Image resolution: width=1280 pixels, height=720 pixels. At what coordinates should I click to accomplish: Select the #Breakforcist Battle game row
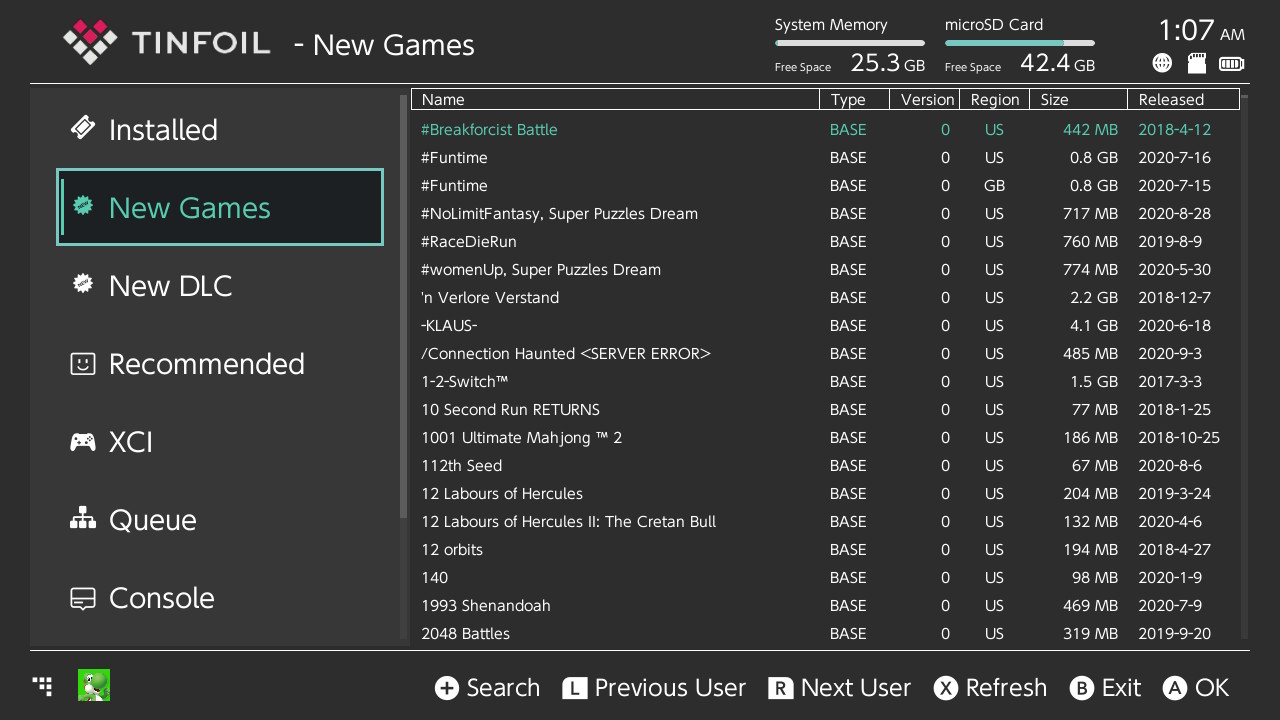point(826,129)
